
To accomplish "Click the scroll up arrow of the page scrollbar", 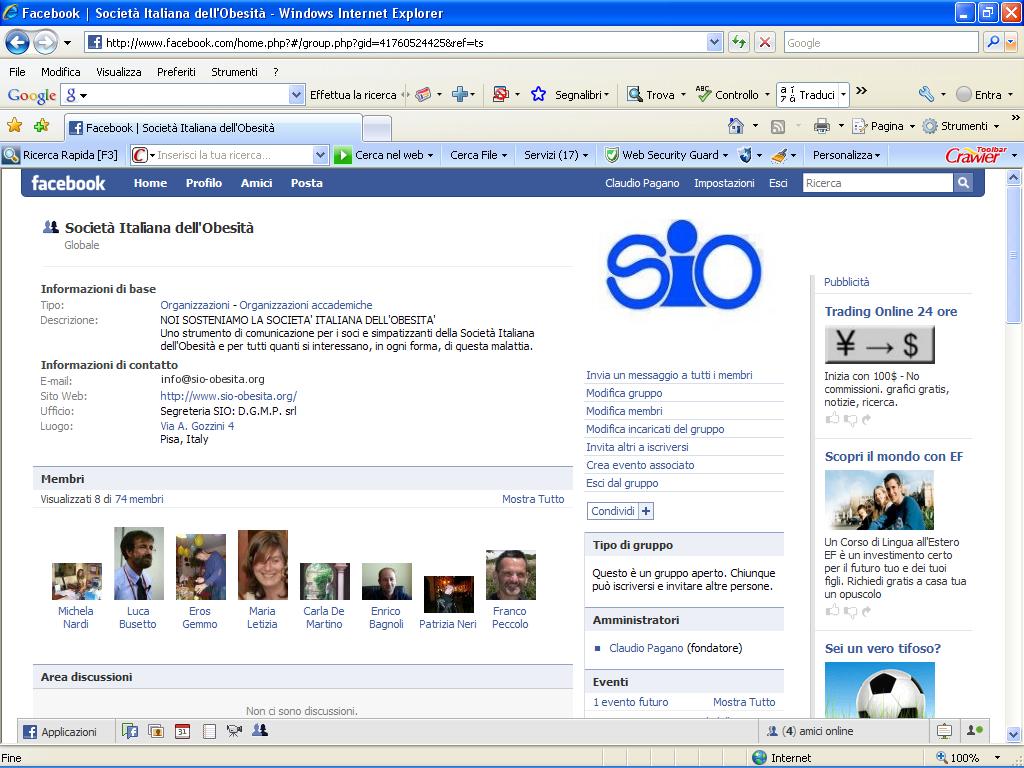I will [1014, 176].
